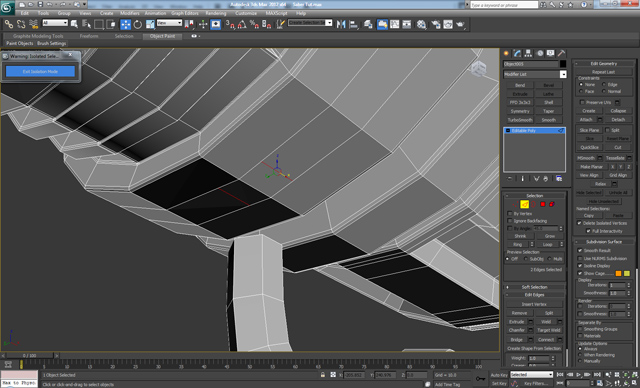640x388 pixels.
Task: Select the SubObj preview selection radio
Action: point(526,259)
